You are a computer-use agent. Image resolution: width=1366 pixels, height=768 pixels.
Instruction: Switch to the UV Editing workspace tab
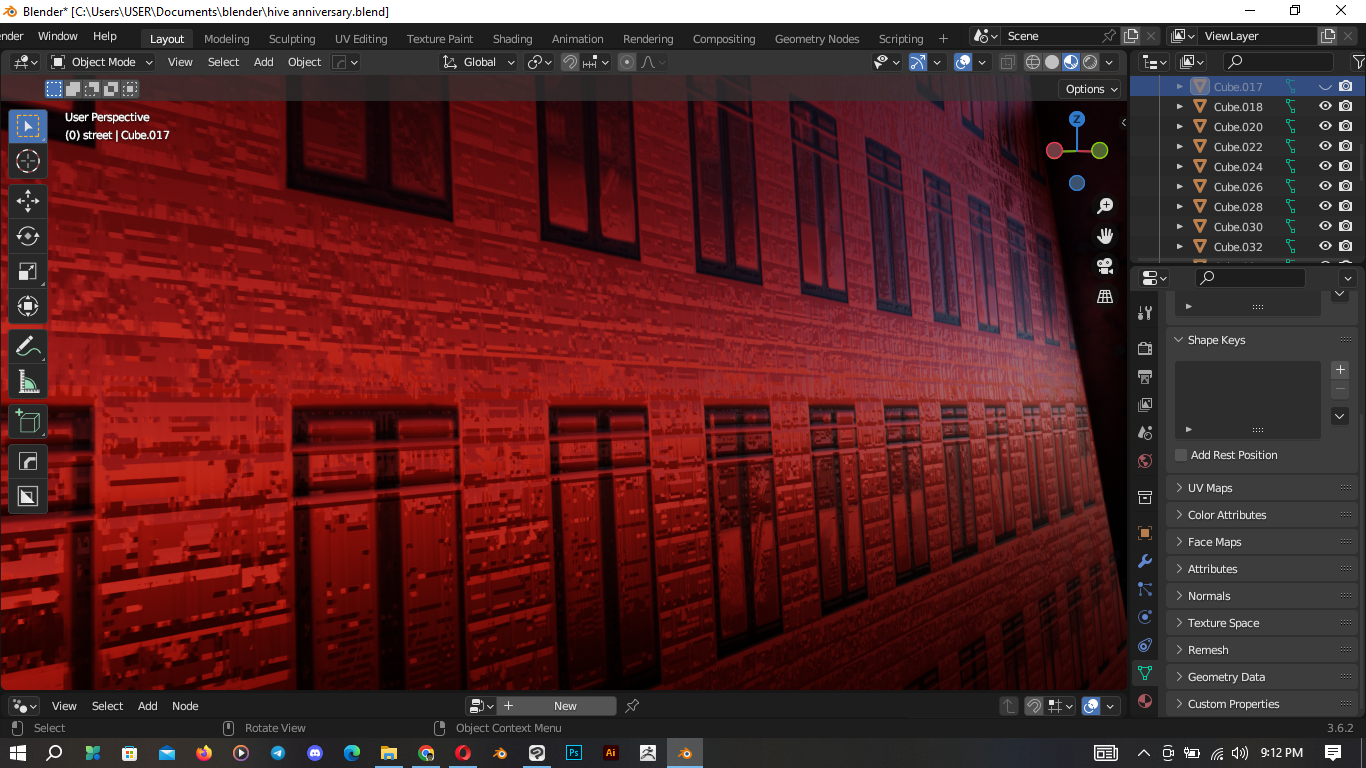click(x=361, y=39)
